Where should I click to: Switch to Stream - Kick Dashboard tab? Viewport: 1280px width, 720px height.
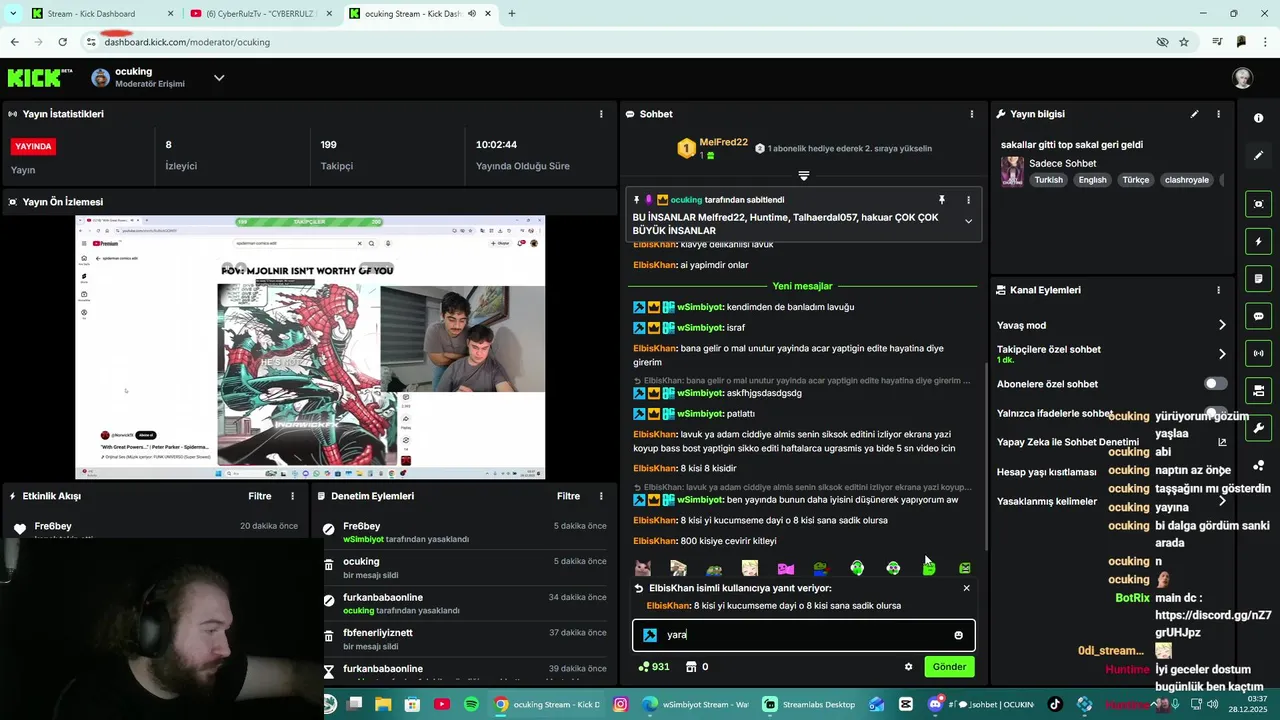coord(100,14)
